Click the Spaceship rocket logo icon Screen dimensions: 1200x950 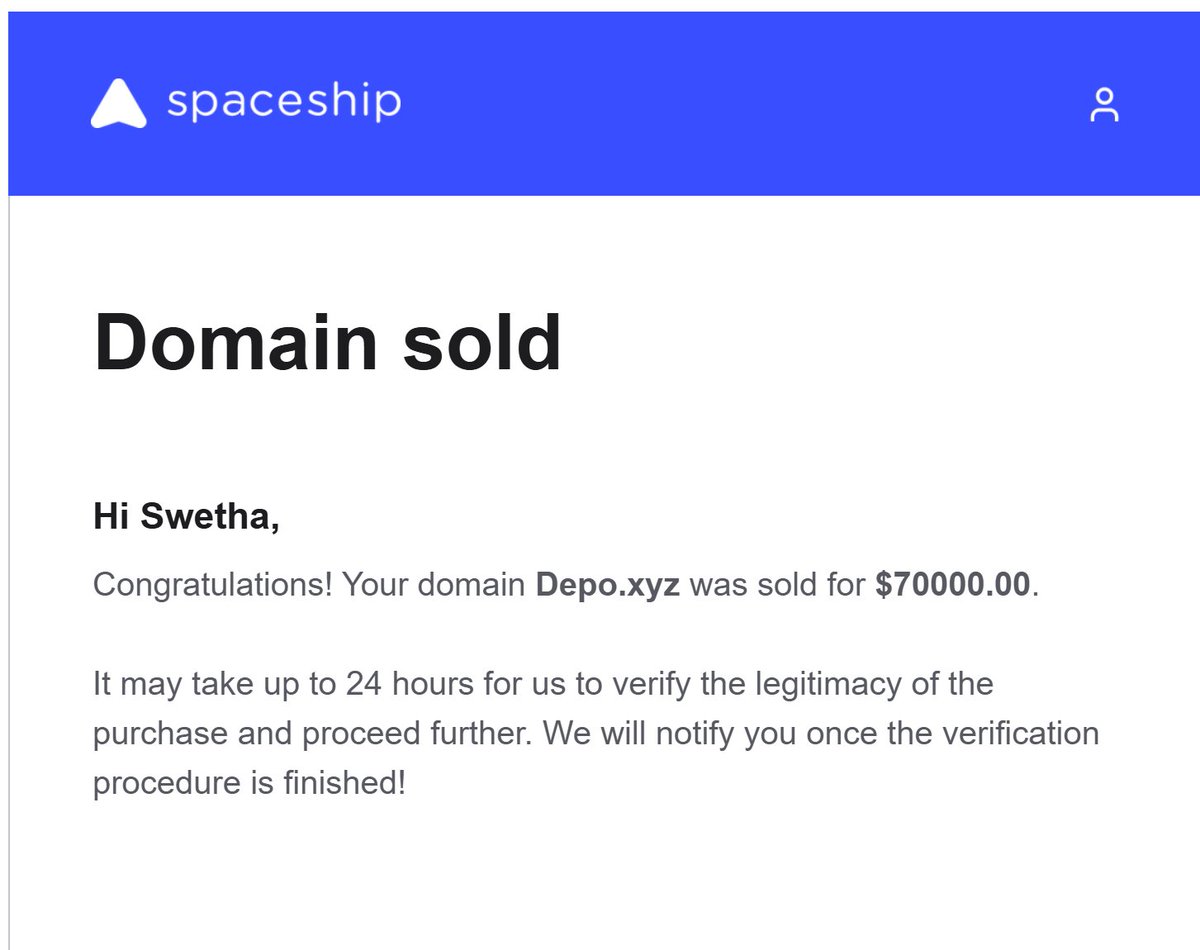pos(118,104)
